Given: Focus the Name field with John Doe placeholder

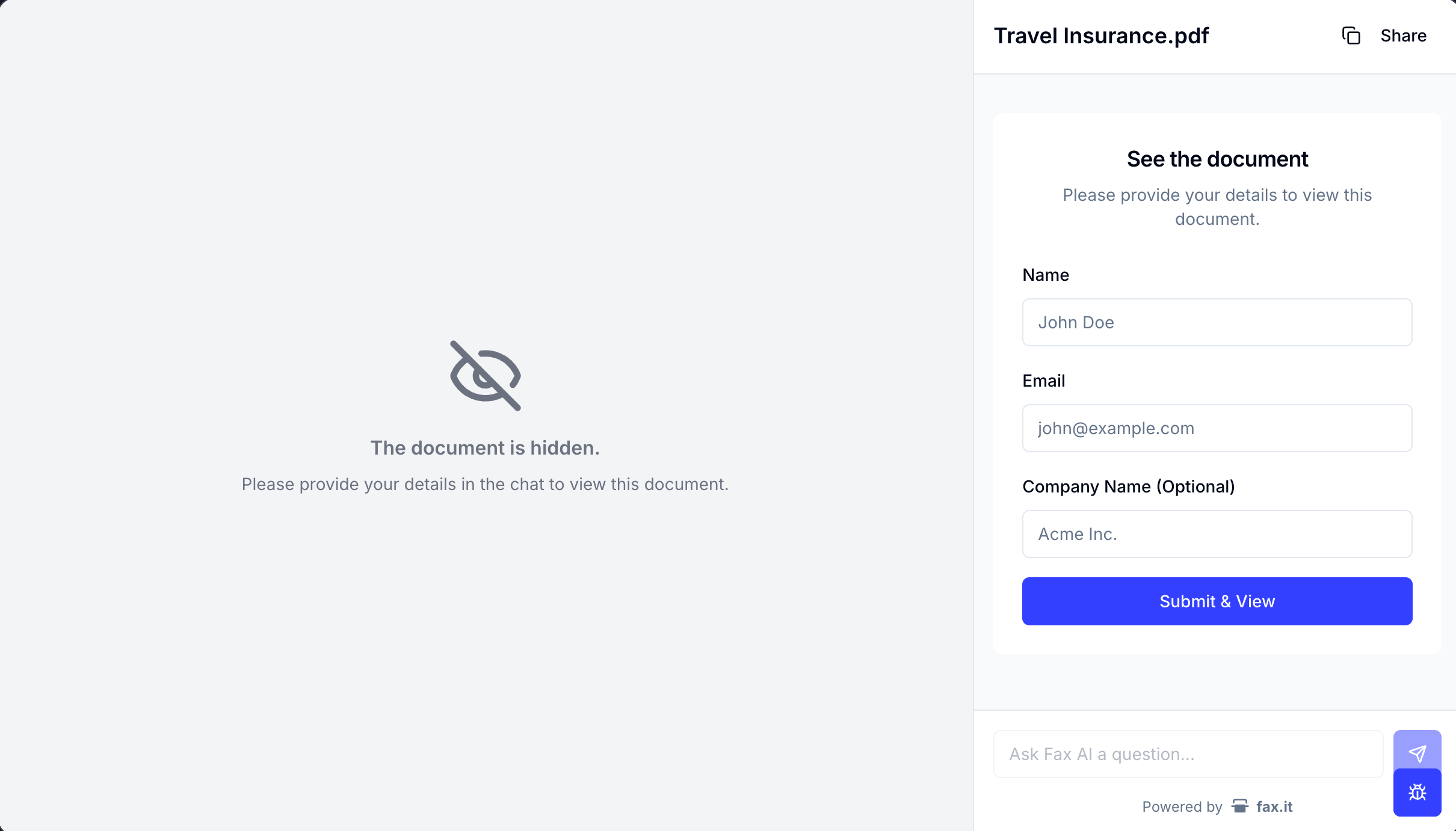Looking at the screenshot, I should tap(1217, 322).
